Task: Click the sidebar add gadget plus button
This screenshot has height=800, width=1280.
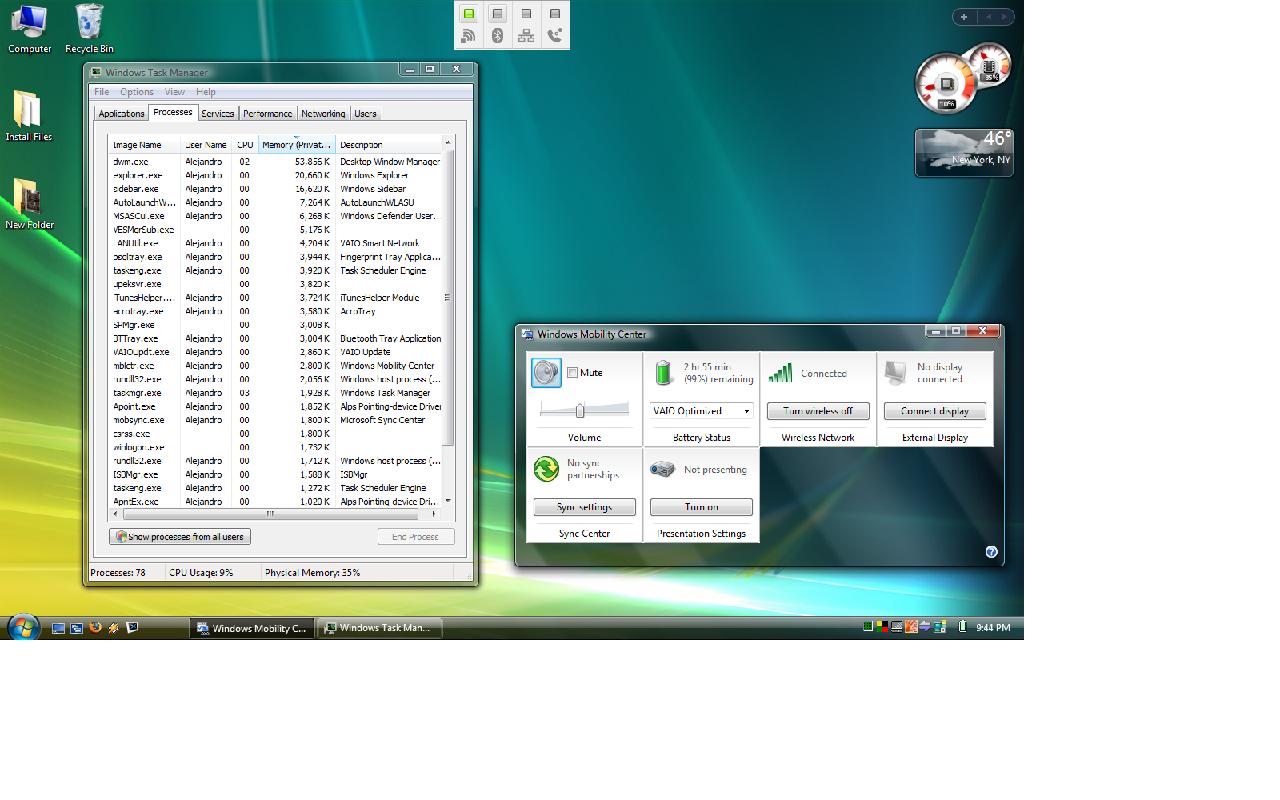Action: [964, 16]
